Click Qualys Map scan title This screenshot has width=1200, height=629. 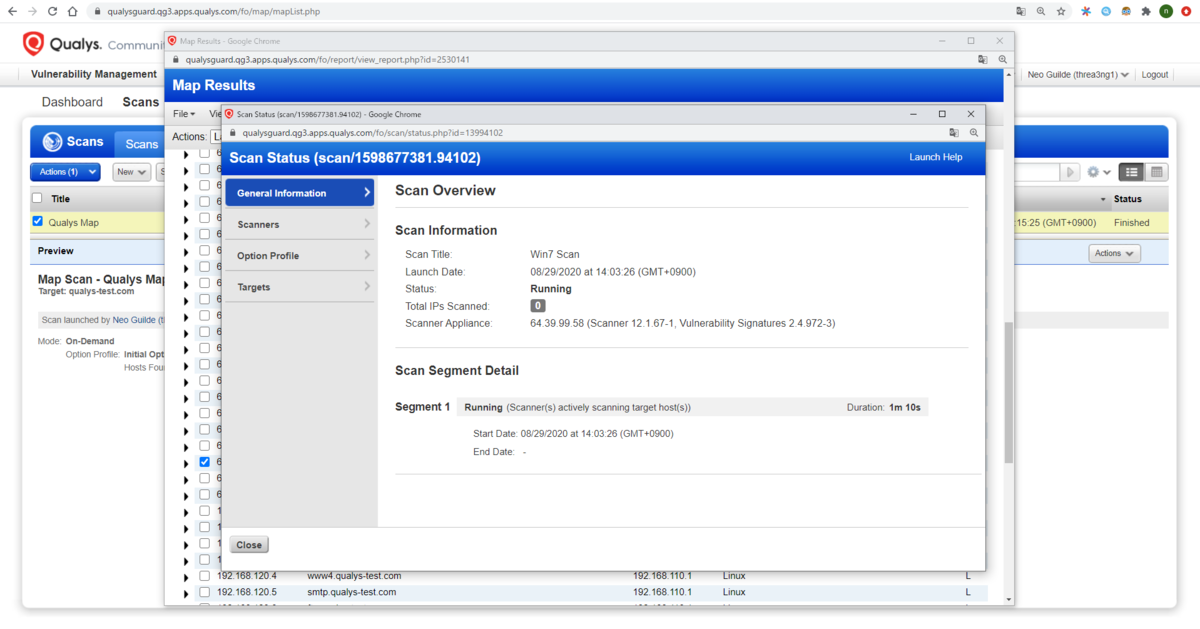[74, 223]
